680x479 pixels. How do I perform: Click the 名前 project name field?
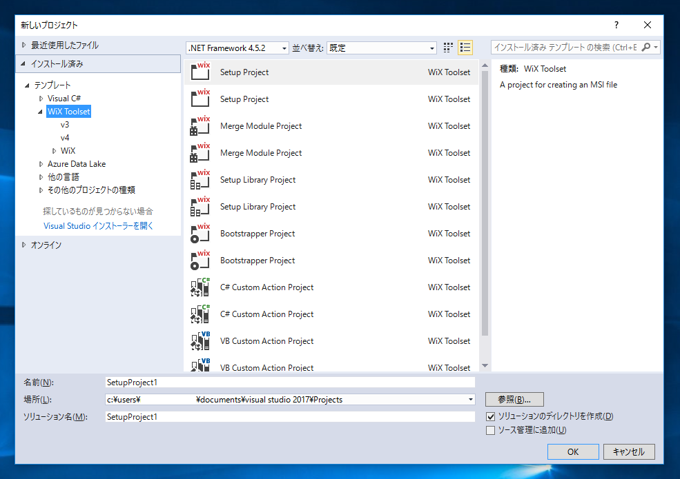(290, 382)
